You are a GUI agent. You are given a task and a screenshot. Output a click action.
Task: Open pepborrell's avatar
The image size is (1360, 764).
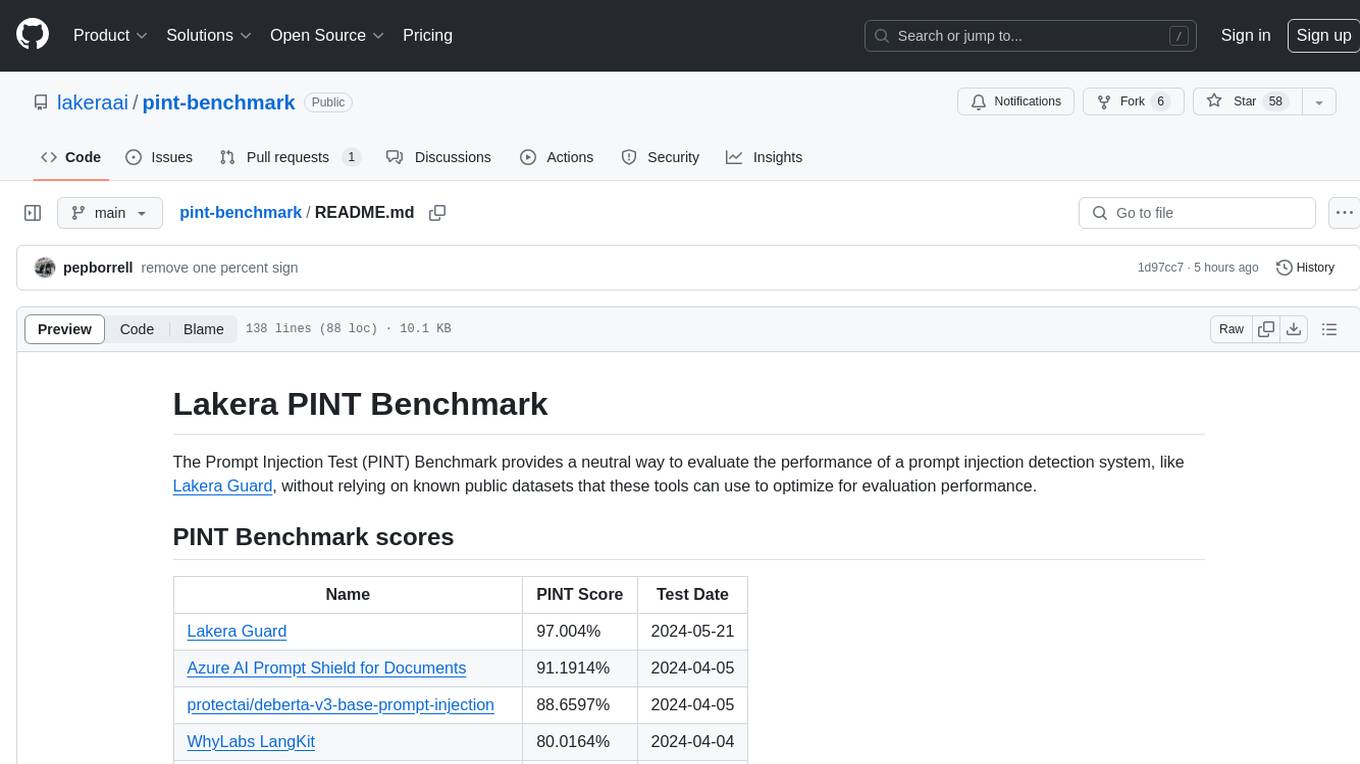pos(45,267)
